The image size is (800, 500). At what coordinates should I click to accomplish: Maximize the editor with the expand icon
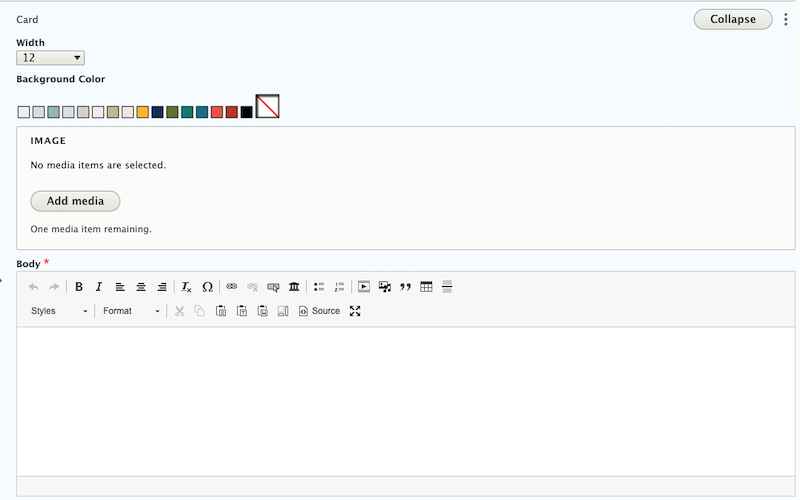coord(355,311)
